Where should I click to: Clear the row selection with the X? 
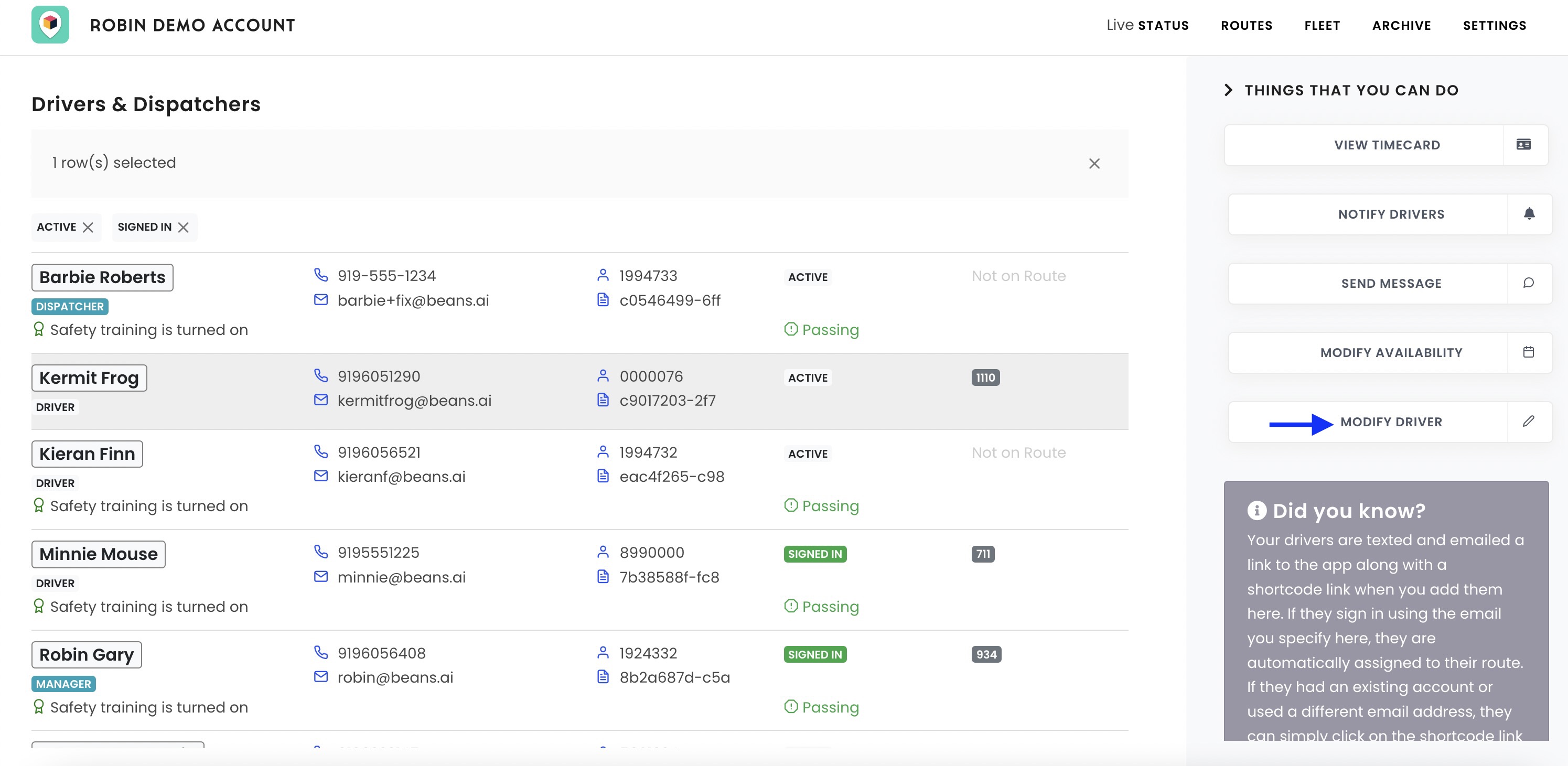pyautogui.click(x=1094, y=163)
